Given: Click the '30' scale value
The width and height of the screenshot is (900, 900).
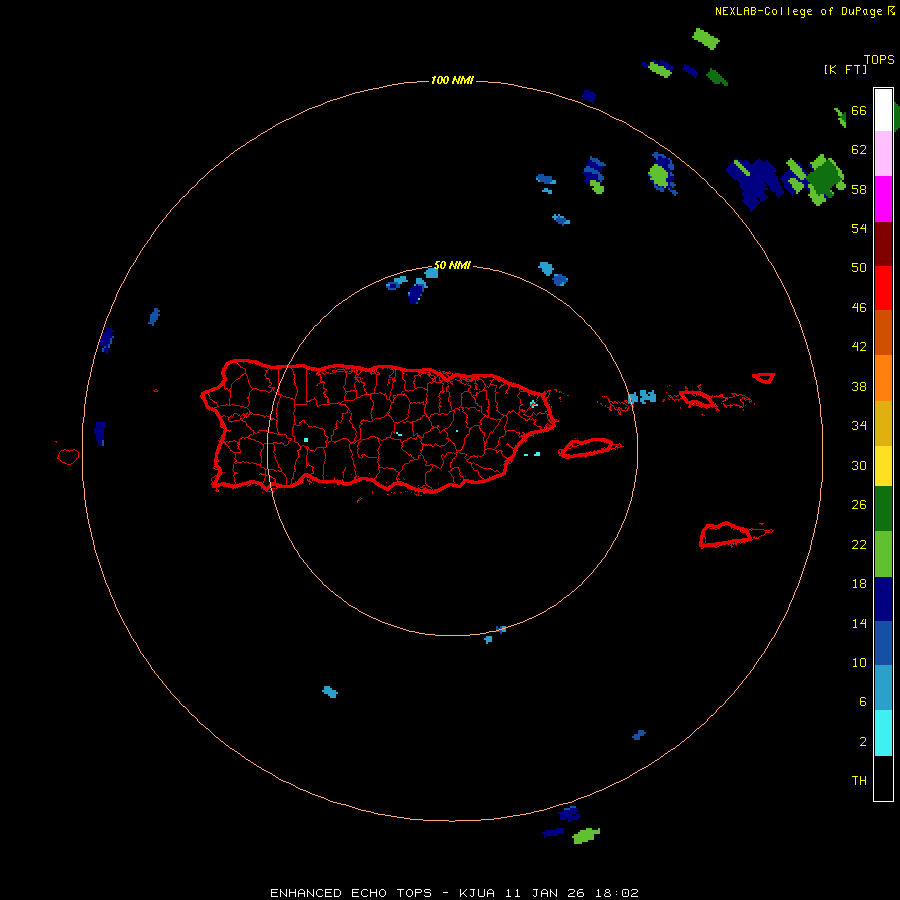Looking at the screenshot, I should tap(859, 465).
